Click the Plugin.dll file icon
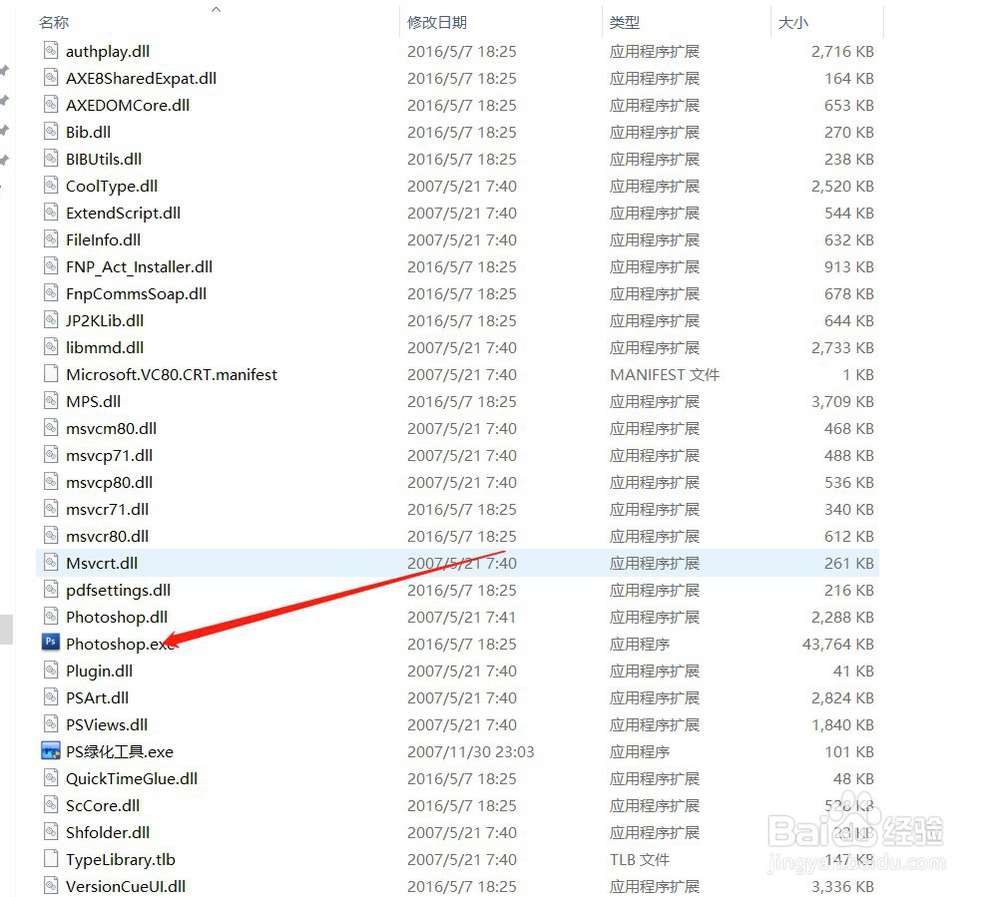Image resolution: width=1000 pixels, height=897 pixels. point(51,669)
